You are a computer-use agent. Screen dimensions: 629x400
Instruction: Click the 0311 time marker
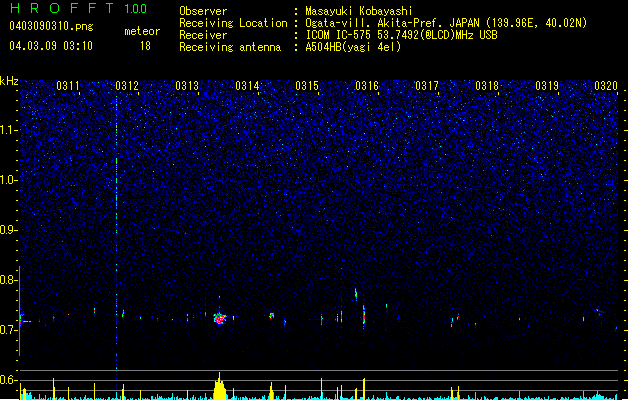[x=68, y=86]
